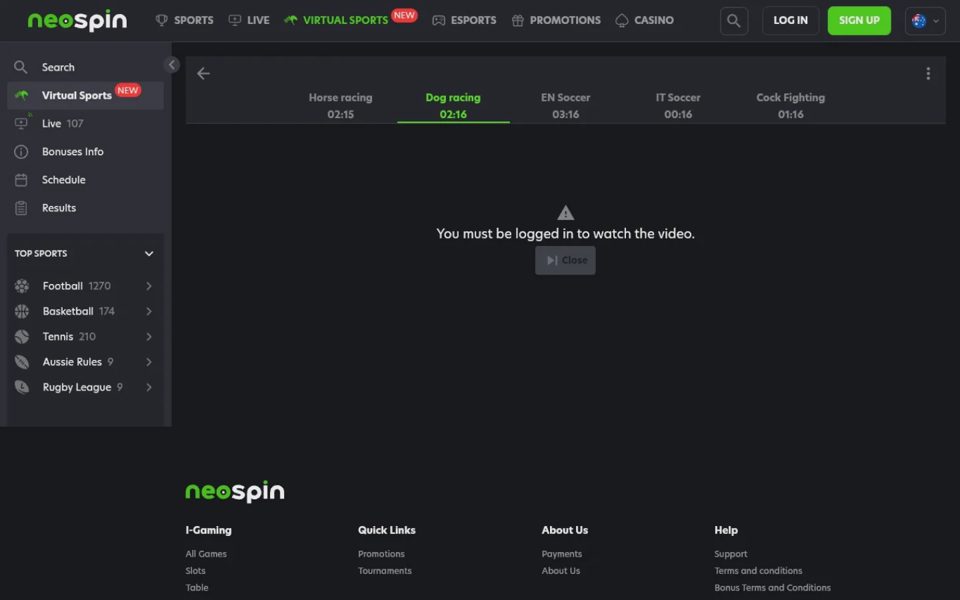Select Virtual Sports in the sidebar
Screen dimensions: 960x600
tap(85, 96)
